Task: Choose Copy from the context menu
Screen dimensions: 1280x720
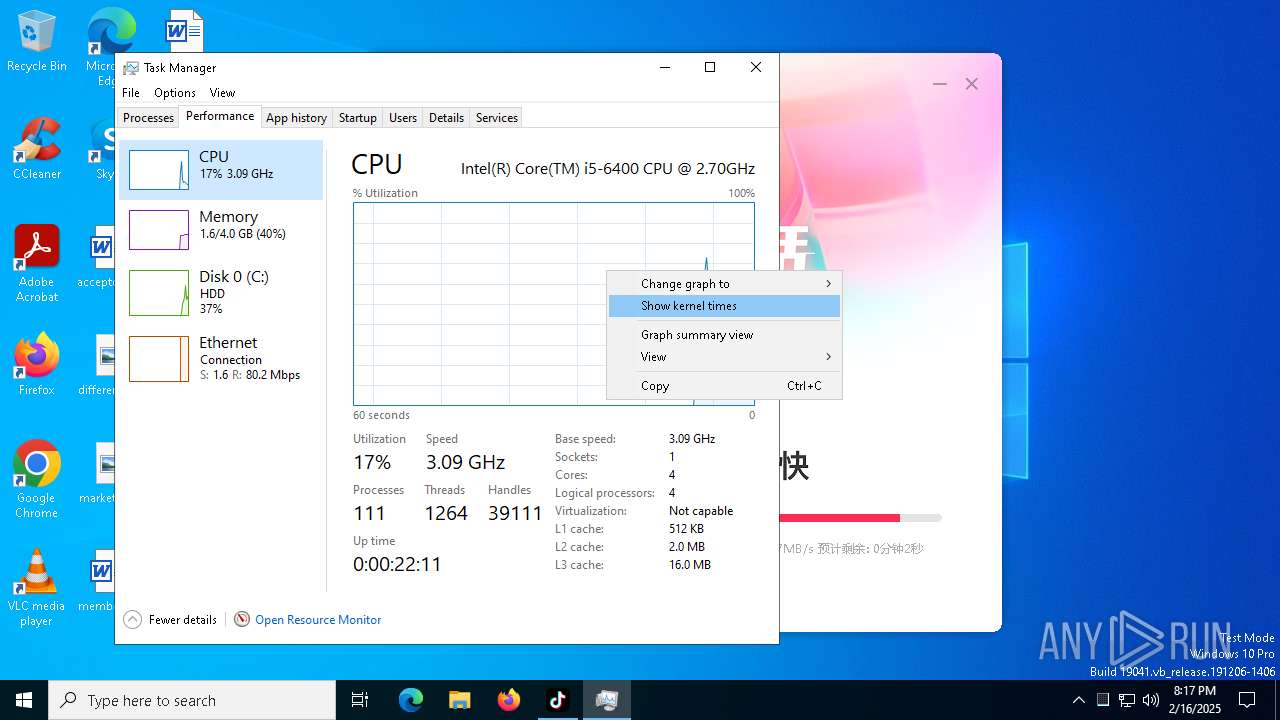Action: click(724, 386)
